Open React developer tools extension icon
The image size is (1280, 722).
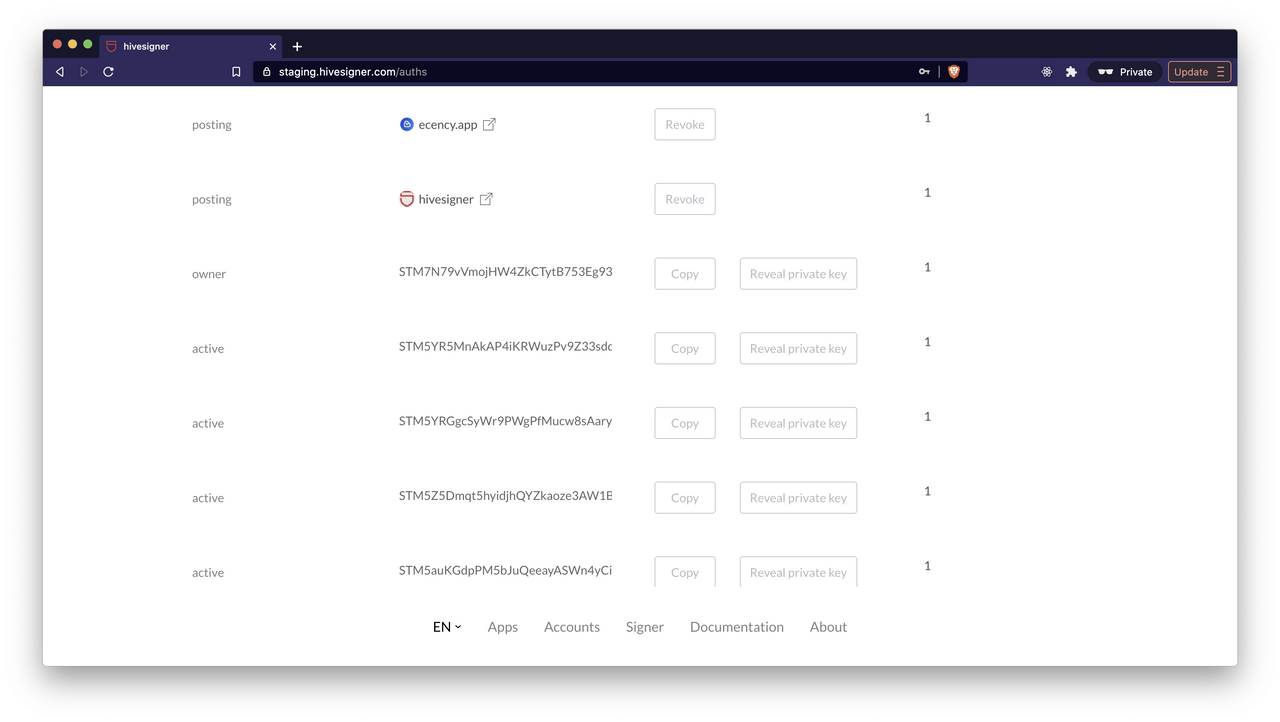pos(1047,72)
